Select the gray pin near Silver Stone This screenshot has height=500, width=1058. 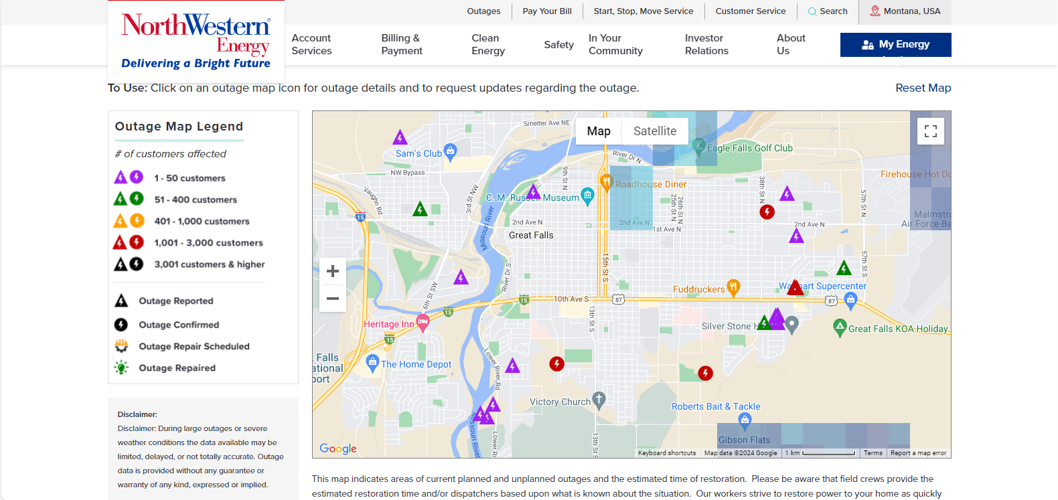point(793,325)
